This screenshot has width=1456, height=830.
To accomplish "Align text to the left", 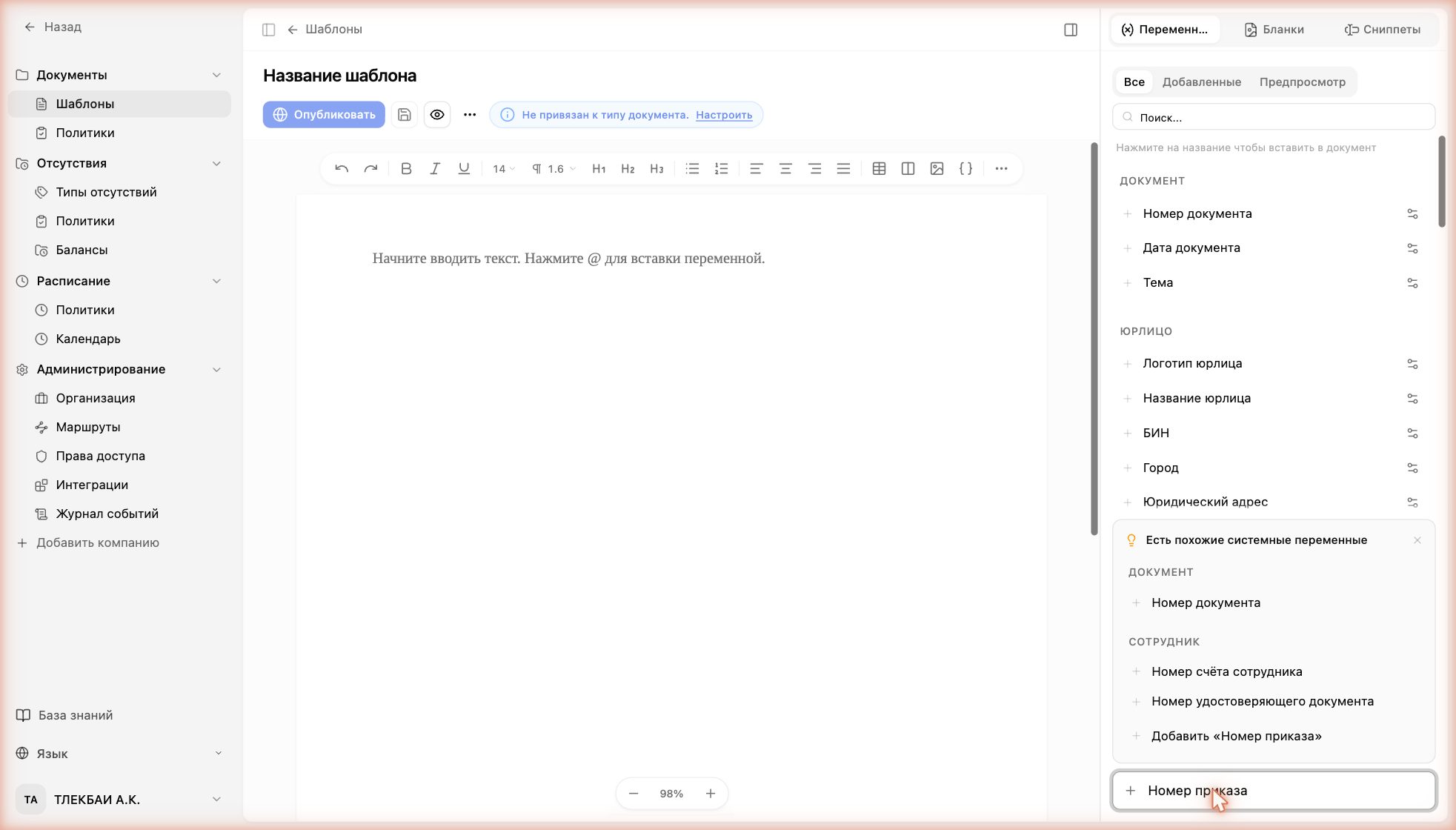I will (x=757, y=169).
